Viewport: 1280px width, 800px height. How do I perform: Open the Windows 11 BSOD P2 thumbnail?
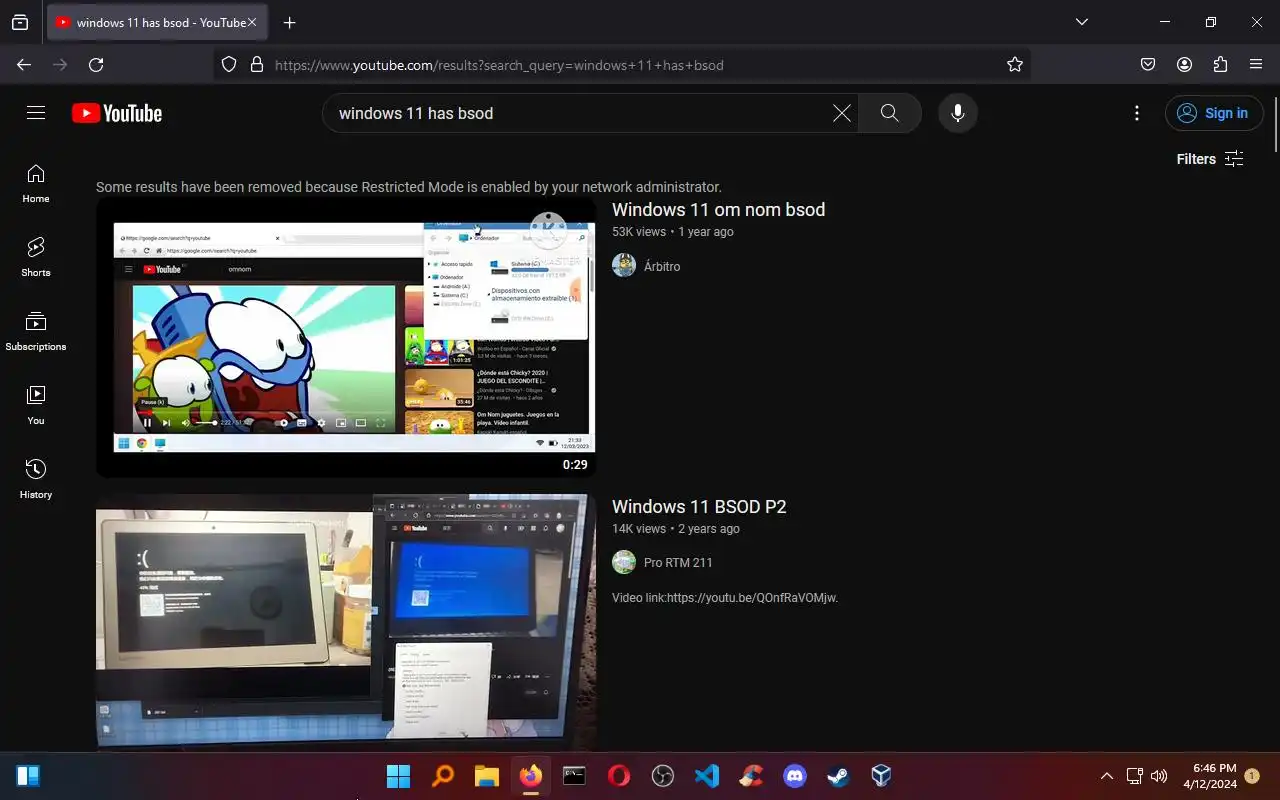346,622
